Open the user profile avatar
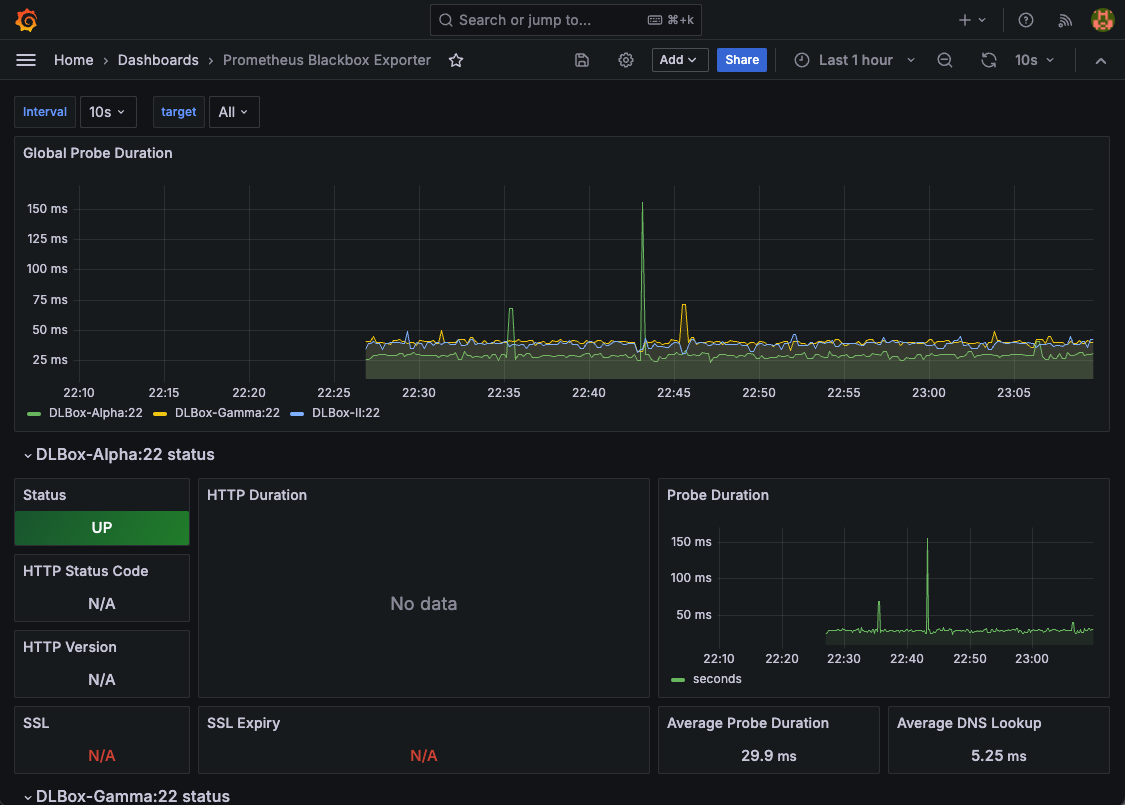This screenshot has width=1125, height=805. click(1102, 20)
